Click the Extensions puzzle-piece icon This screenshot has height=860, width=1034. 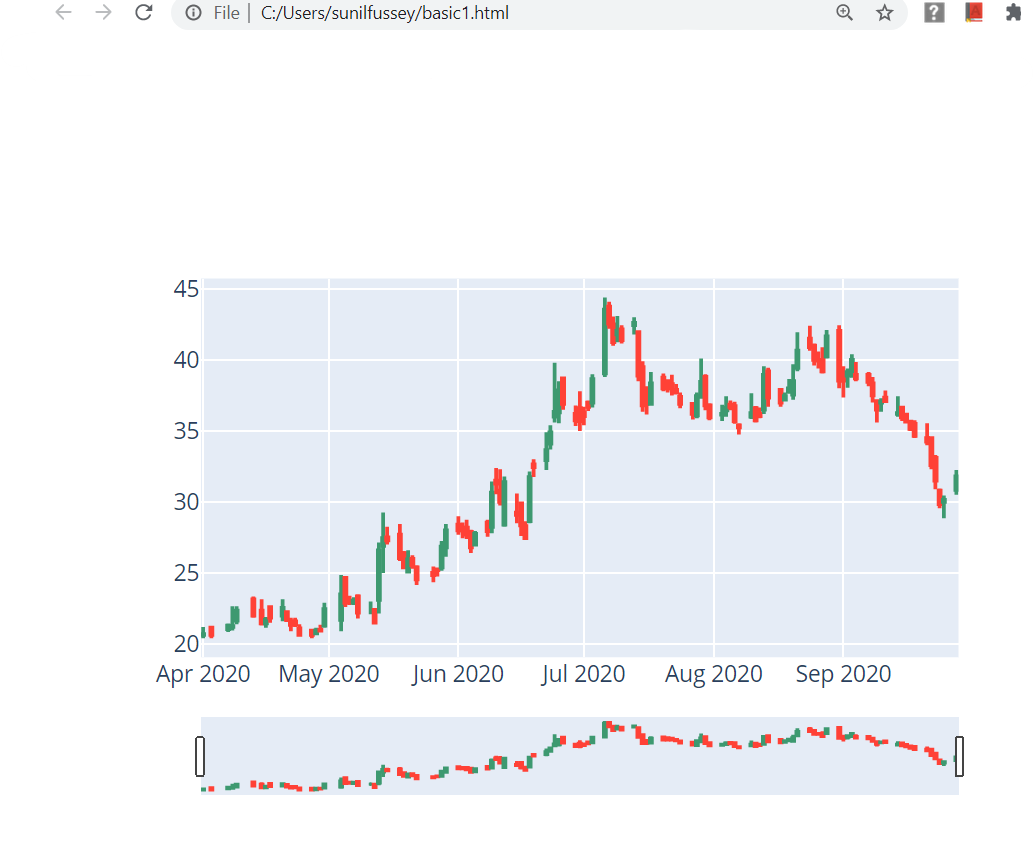1013,13
